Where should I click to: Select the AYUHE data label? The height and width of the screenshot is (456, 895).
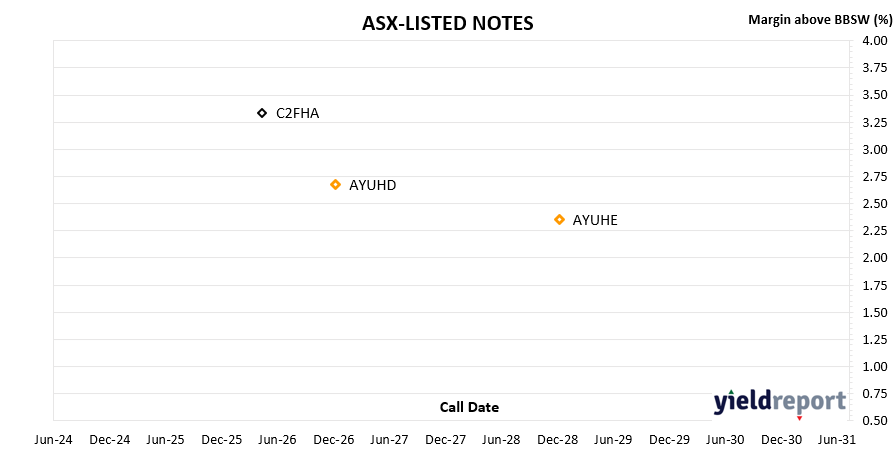pyautogui.click(x=595, y=220)
